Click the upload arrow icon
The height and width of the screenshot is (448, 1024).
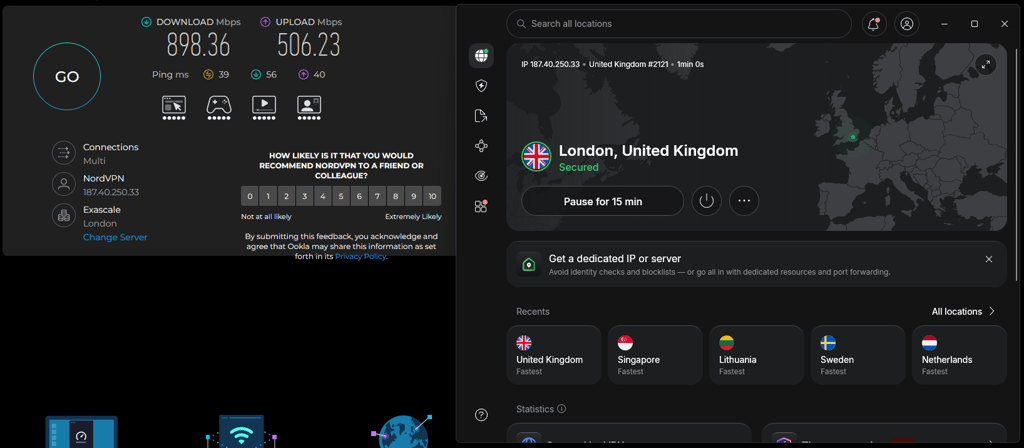(x=265, y=22)
